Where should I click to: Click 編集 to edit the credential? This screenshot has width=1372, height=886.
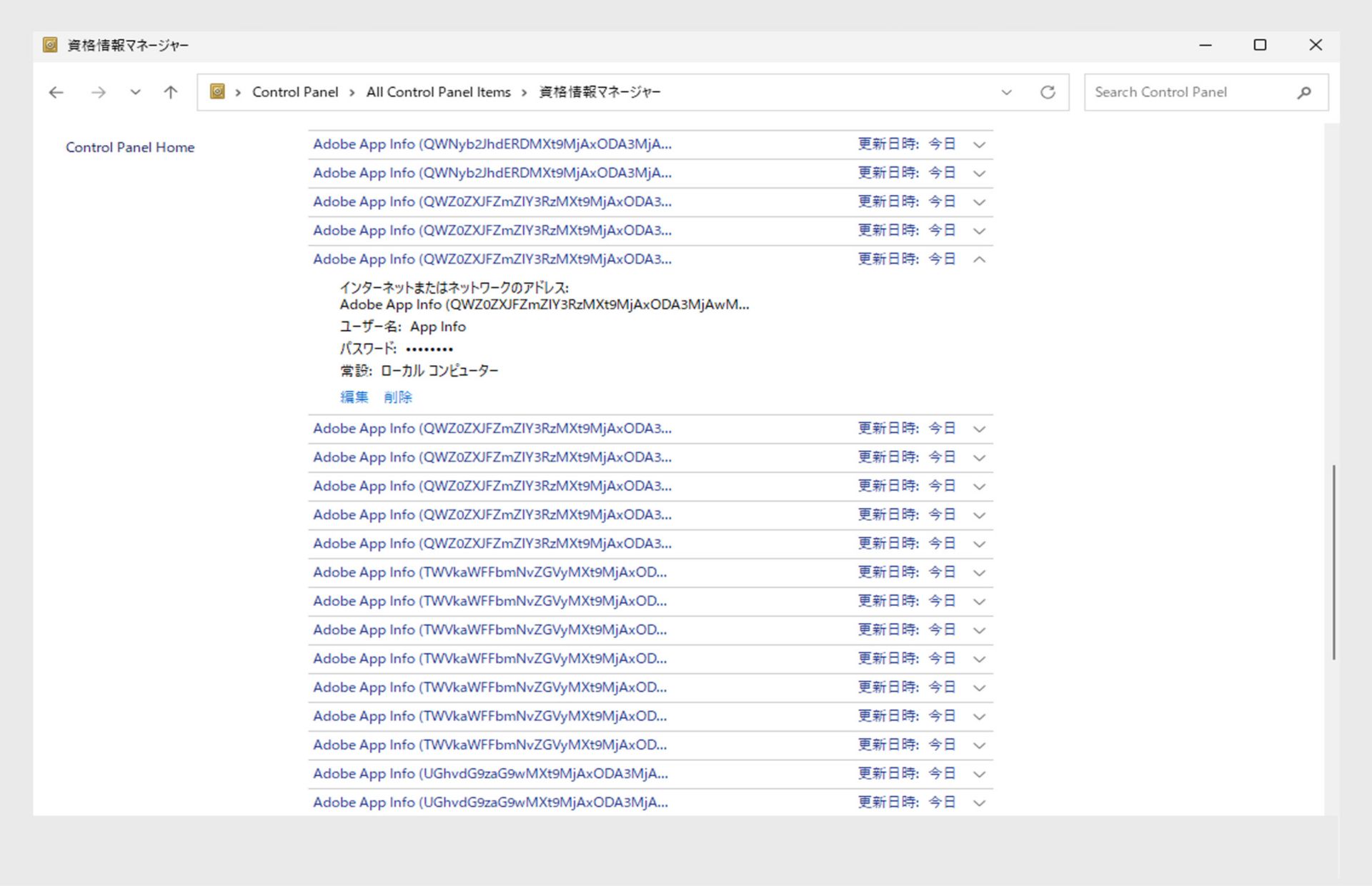(x=354, y=397)
